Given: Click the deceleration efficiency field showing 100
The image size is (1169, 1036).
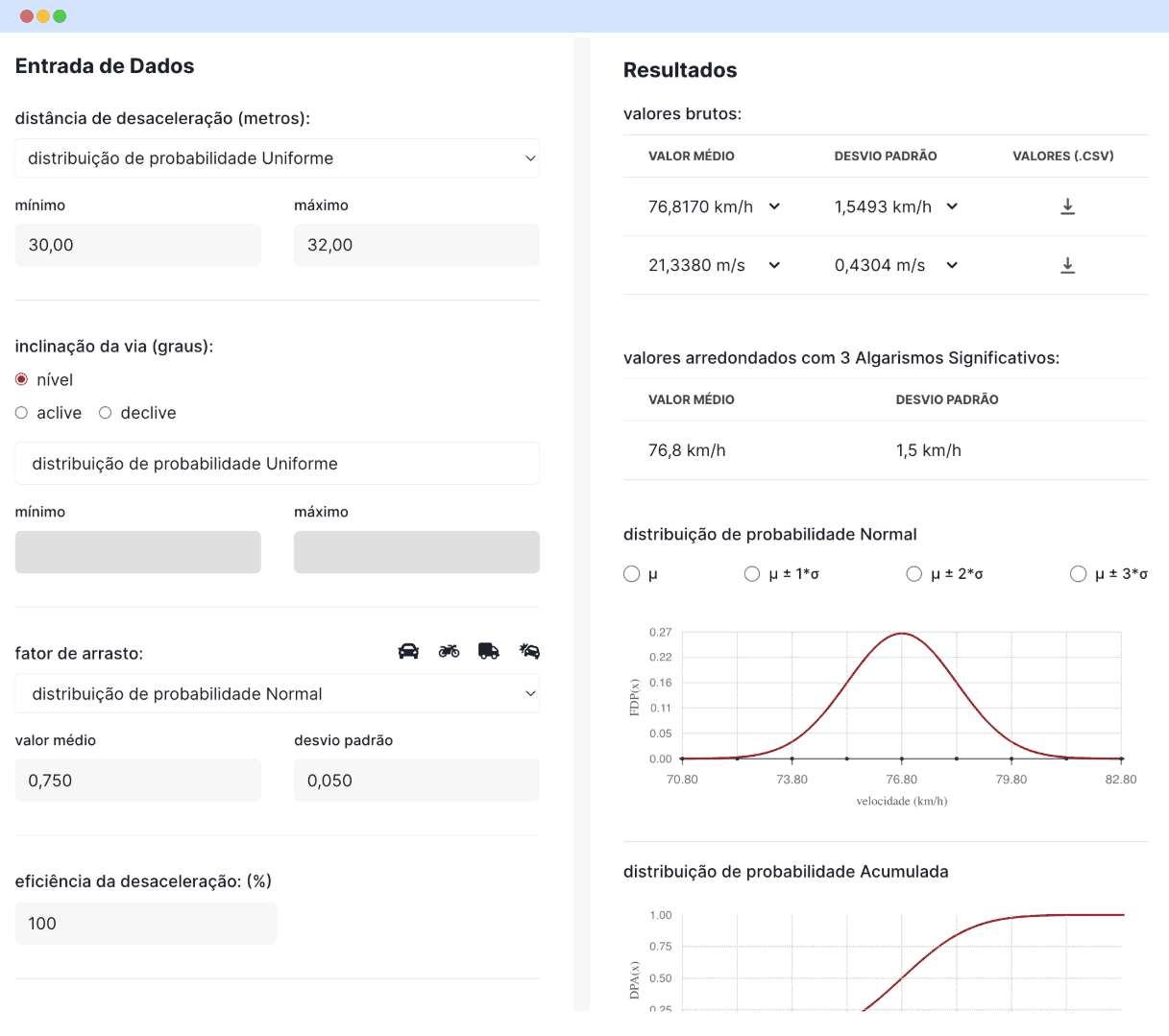Looking at the screenshot, I should pos(145,924).
